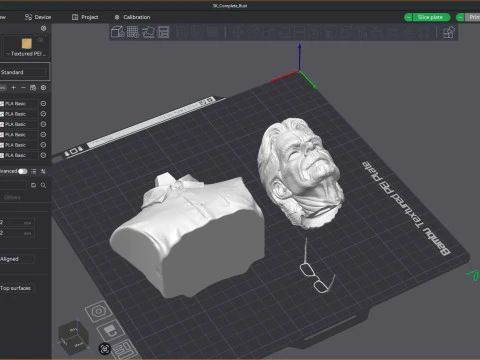Click the Textured PEI plate color thumbnail
The width and height of the screenshot is (480, 360).
coord(27,44)
